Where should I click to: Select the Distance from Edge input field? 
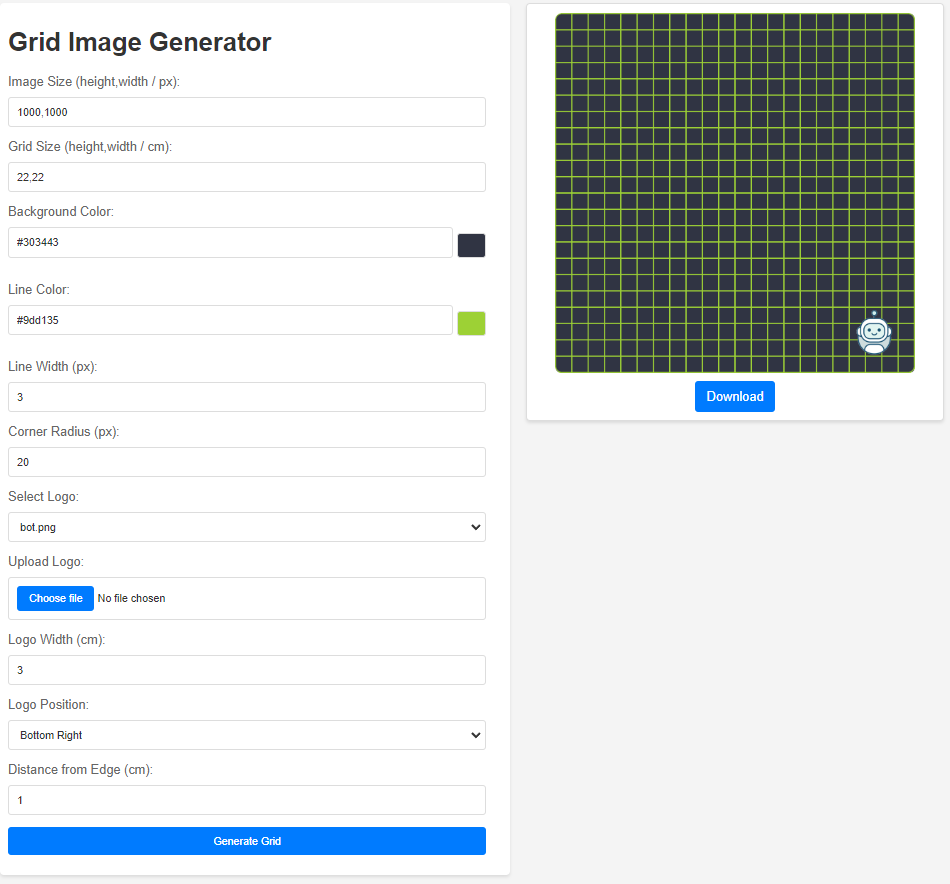(246, 800)
